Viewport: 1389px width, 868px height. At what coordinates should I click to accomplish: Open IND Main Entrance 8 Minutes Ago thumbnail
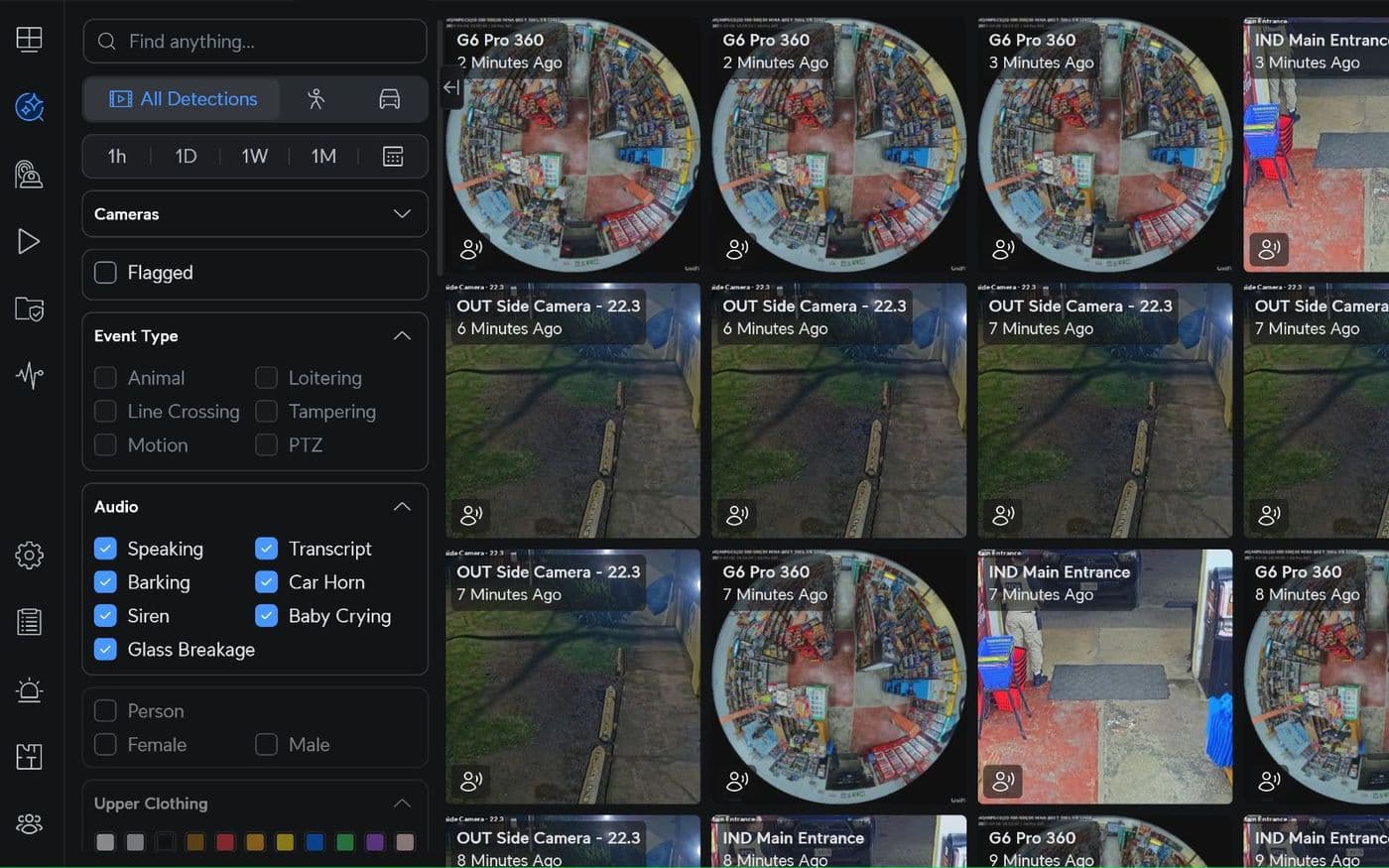tap(838, 841)
